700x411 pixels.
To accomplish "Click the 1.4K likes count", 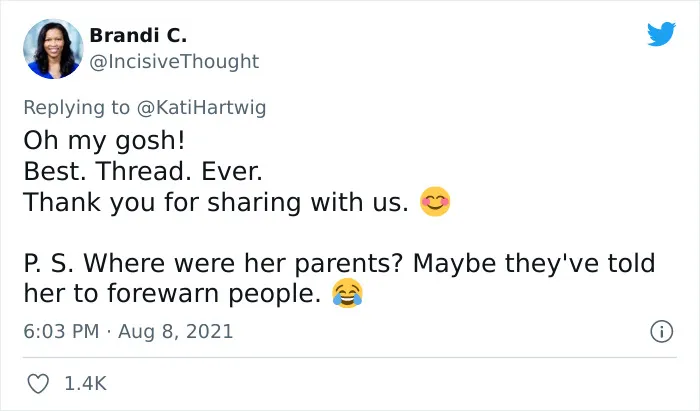I will tap(86, 384).
